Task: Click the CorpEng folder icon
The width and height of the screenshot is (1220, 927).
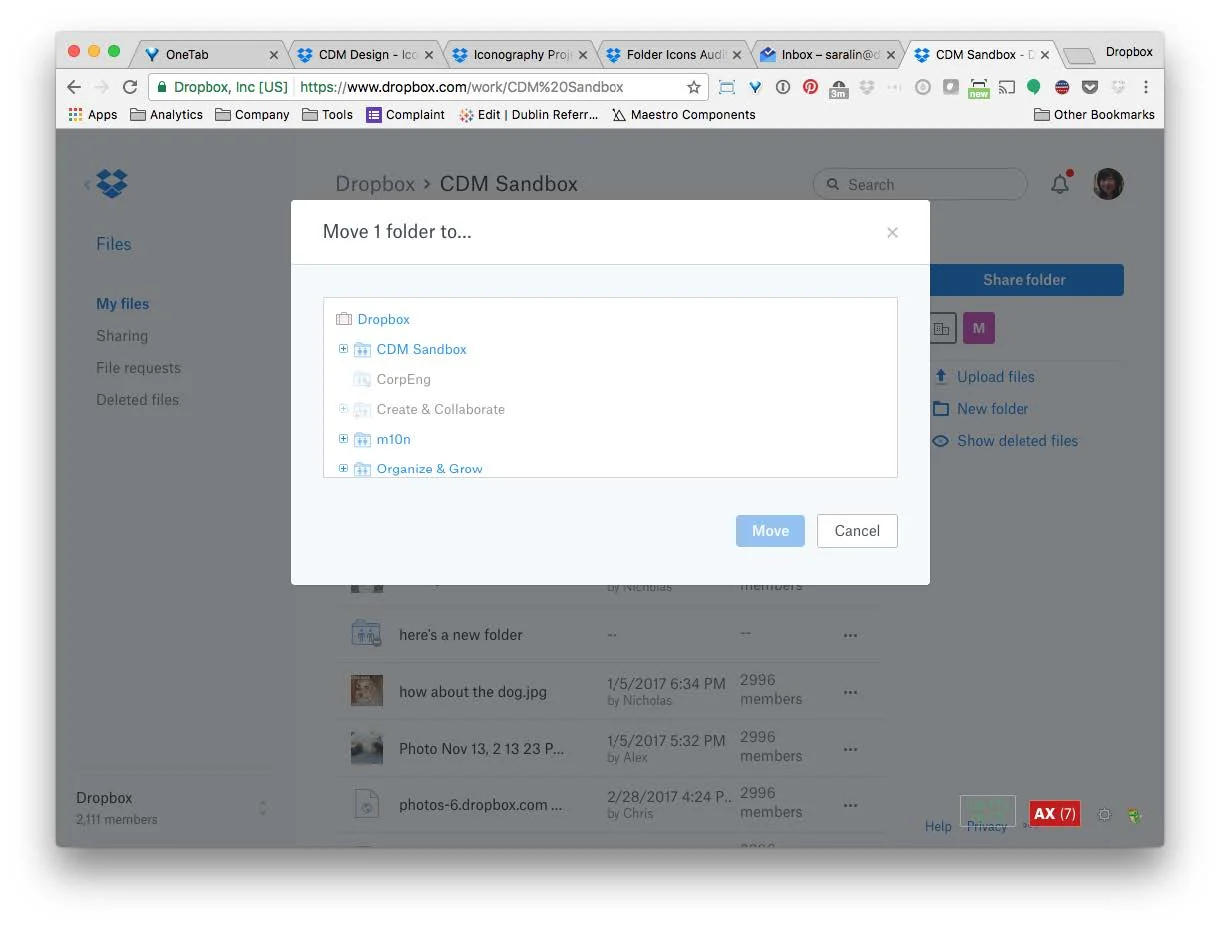Action: (362, 379)
